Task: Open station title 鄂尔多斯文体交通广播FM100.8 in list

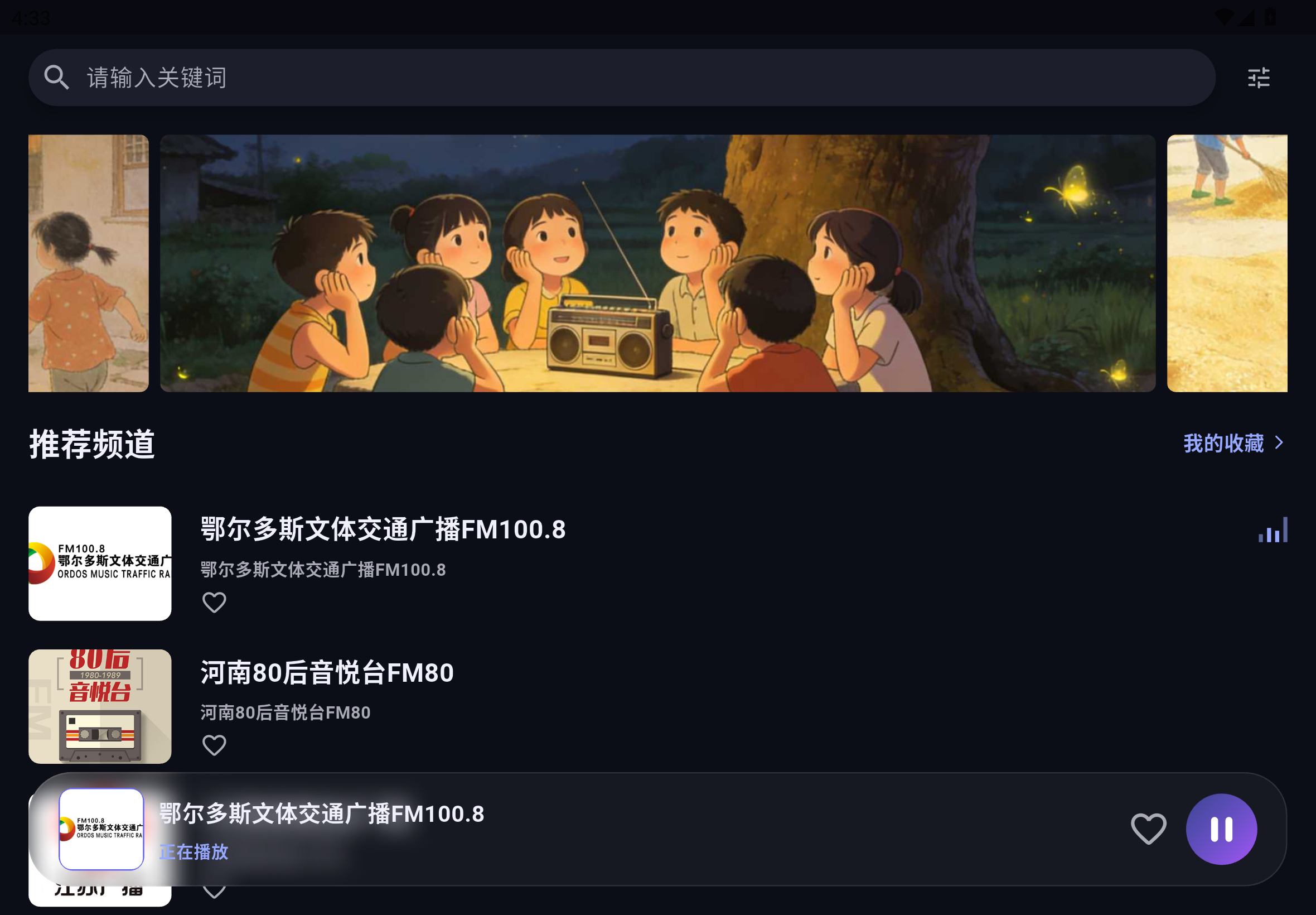Action: pyautogui.click(x=383, y=528)
